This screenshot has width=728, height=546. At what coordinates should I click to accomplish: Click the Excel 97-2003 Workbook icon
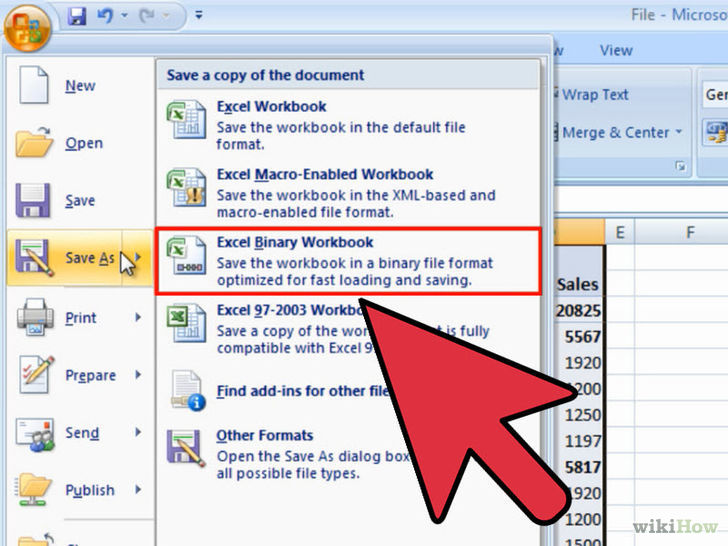[x=186, y=323]
